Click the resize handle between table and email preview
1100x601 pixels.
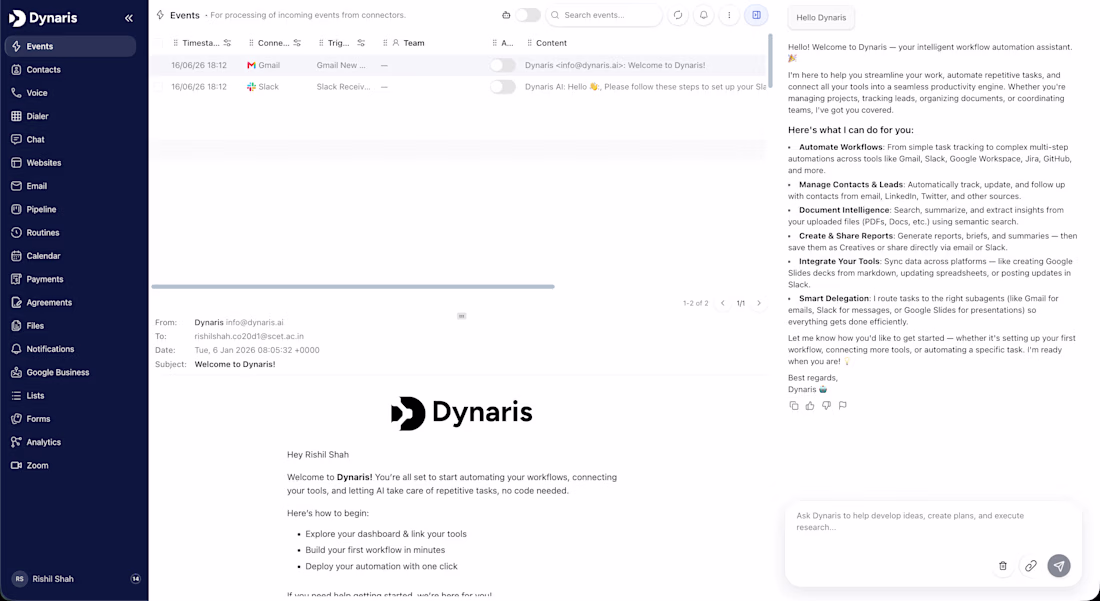point(462,316)
